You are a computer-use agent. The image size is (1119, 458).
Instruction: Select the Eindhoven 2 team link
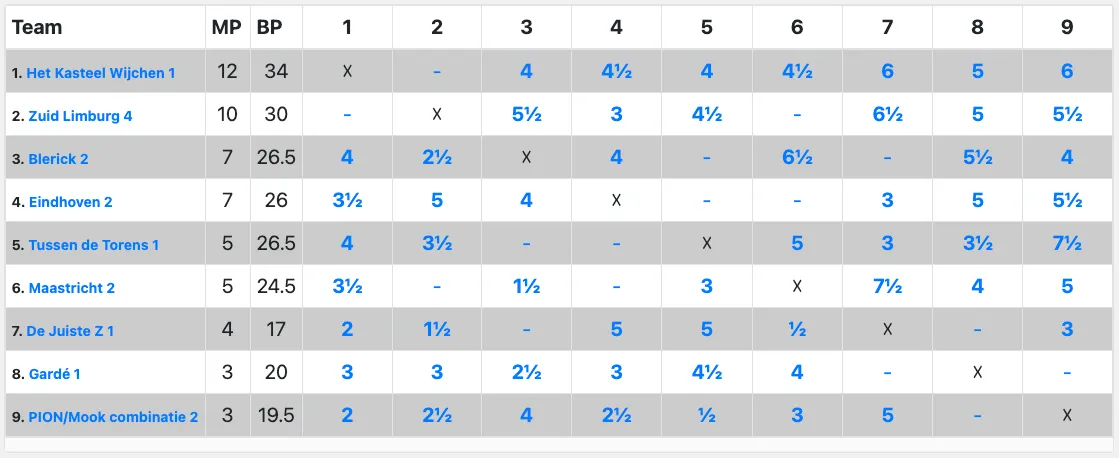click(x=70, y=202)
